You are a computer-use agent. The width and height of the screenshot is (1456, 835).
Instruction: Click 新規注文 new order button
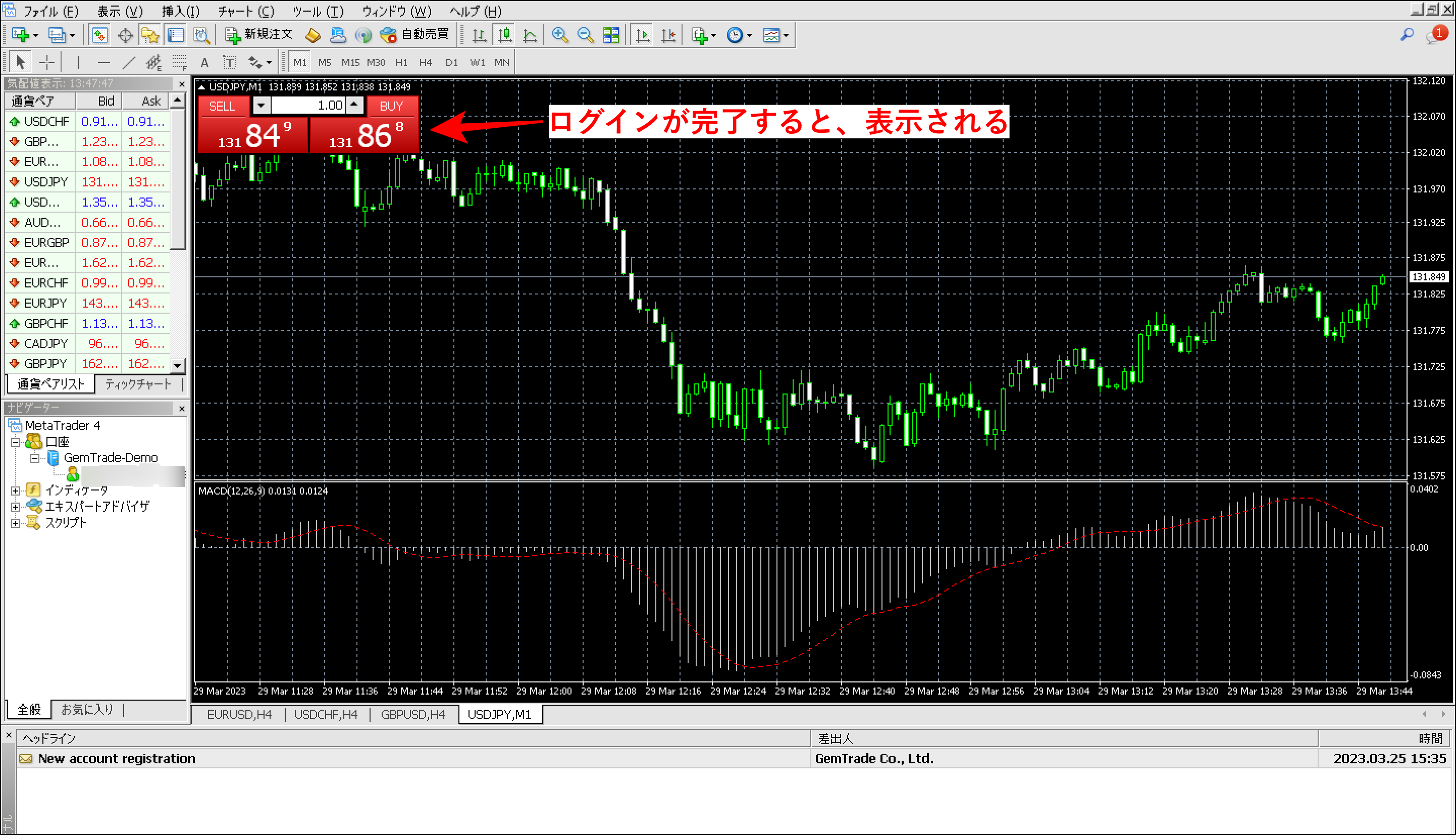tap(259, 35)
